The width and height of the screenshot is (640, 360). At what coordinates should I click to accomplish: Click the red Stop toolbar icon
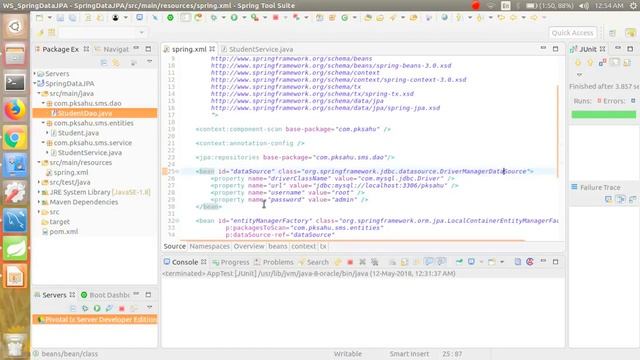click(x=276, y=18)
